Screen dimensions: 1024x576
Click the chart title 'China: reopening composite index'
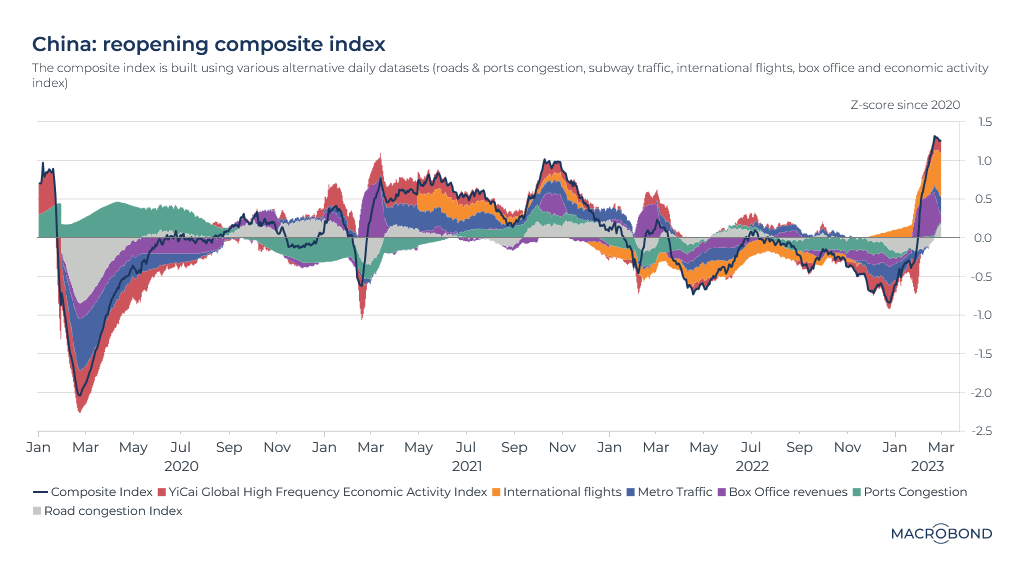(x=208, y=44)
